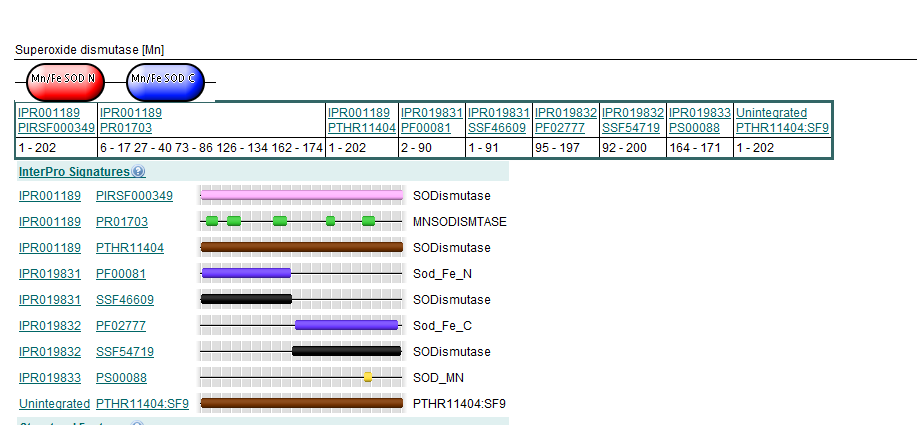This screenshot has height=425, width=917.
Task: Click the yellow PS00088 SOD_MN marker
Action: 368,377
